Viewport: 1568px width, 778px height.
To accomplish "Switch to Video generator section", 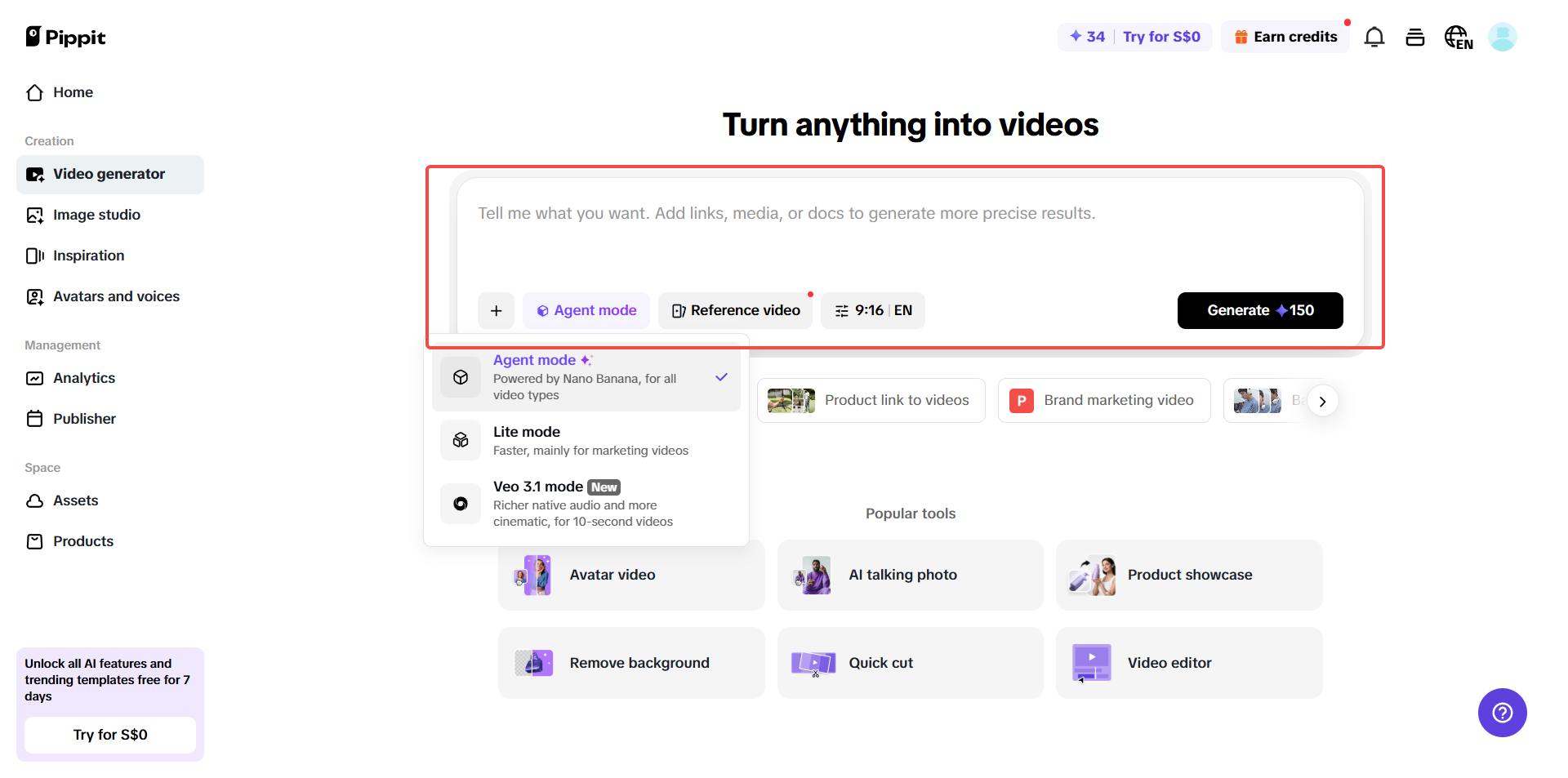I will (109, 174).
